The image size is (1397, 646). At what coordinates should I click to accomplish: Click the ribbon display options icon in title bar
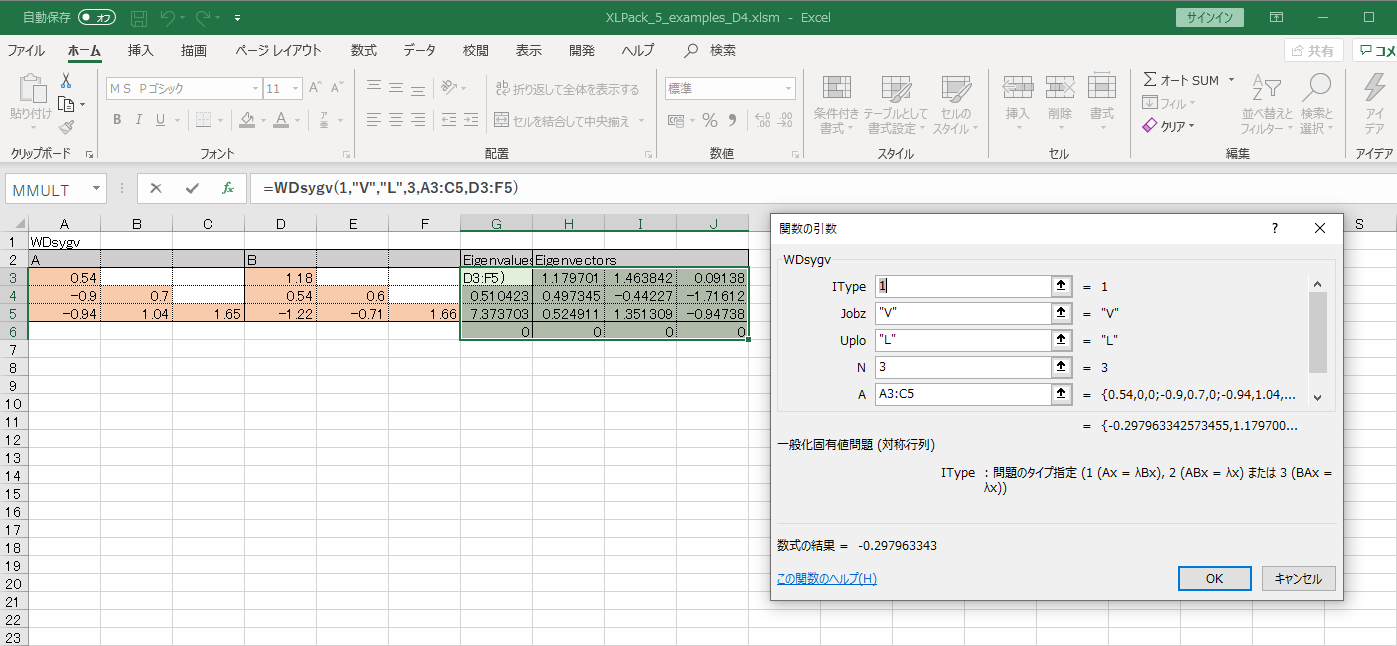click(x=1276, y=18)
